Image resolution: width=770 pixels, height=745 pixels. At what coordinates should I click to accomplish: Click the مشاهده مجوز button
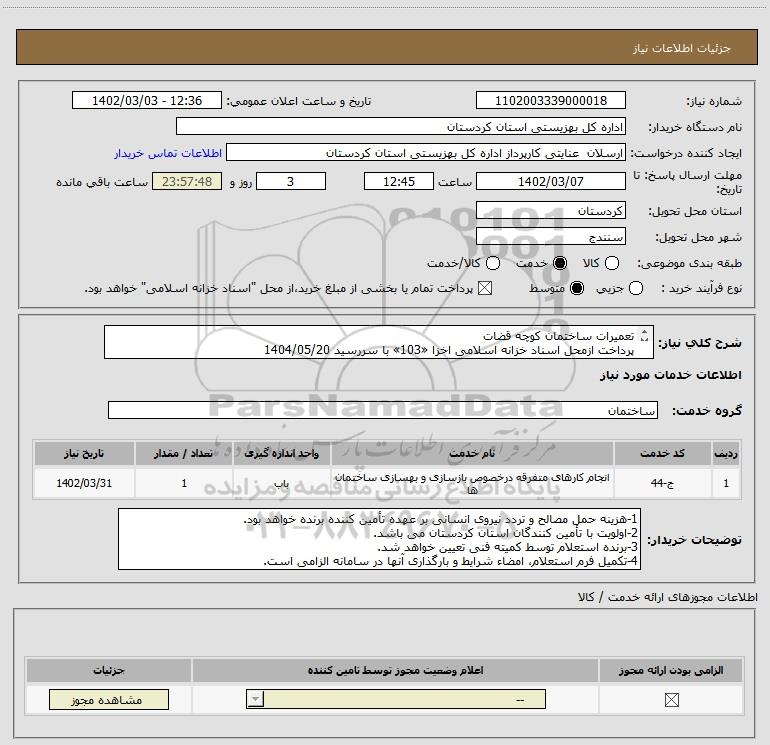(x=109, y=699)
